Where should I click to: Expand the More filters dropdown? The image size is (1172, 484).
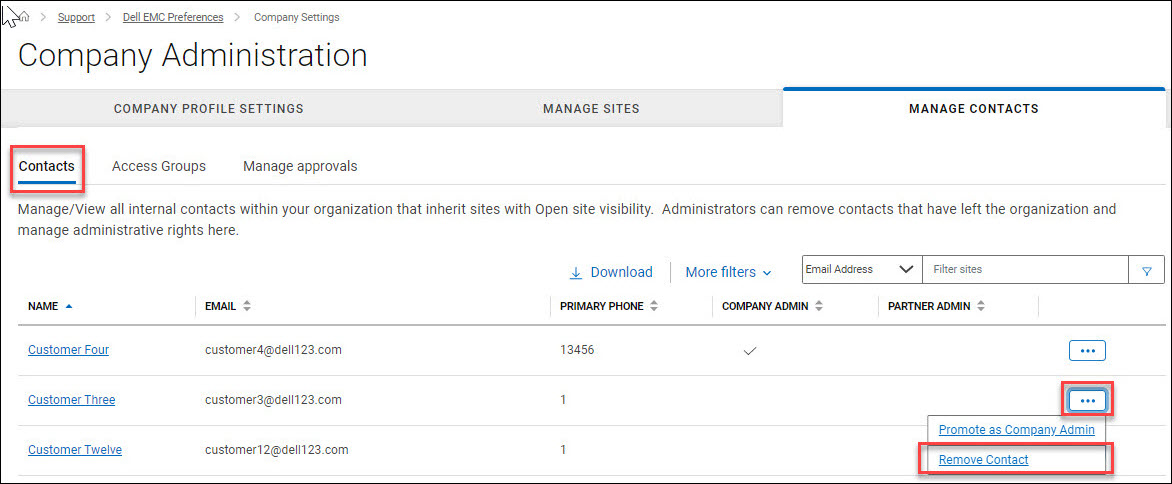click(728, 272)
